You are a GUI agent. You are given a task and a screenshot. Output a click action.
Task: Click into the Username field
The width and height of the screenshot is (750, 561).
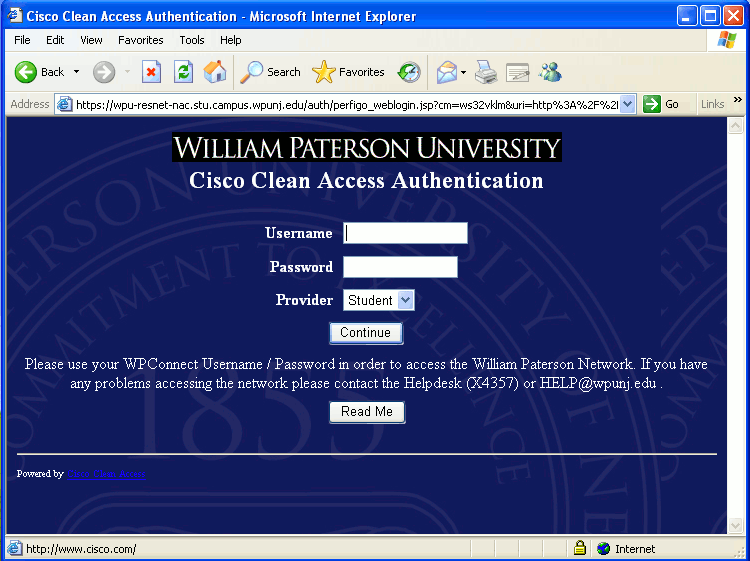[x=405, y=233]
